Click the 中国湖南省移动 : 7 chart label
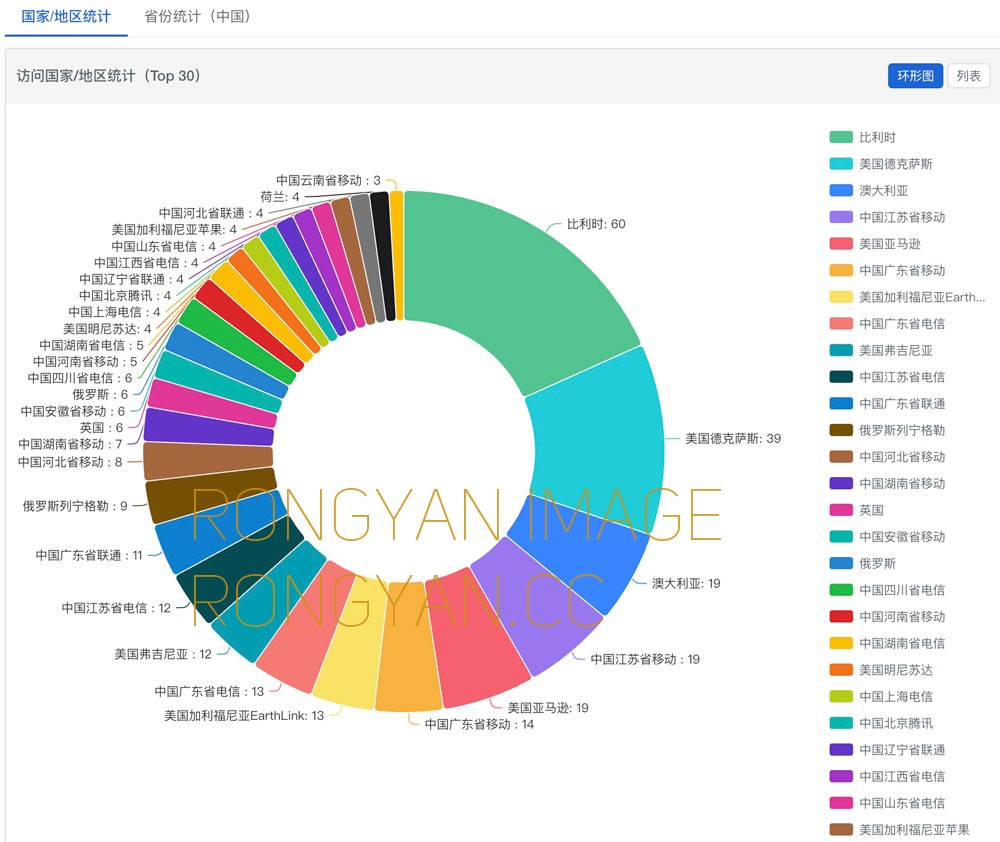 (x=70, y=443)
